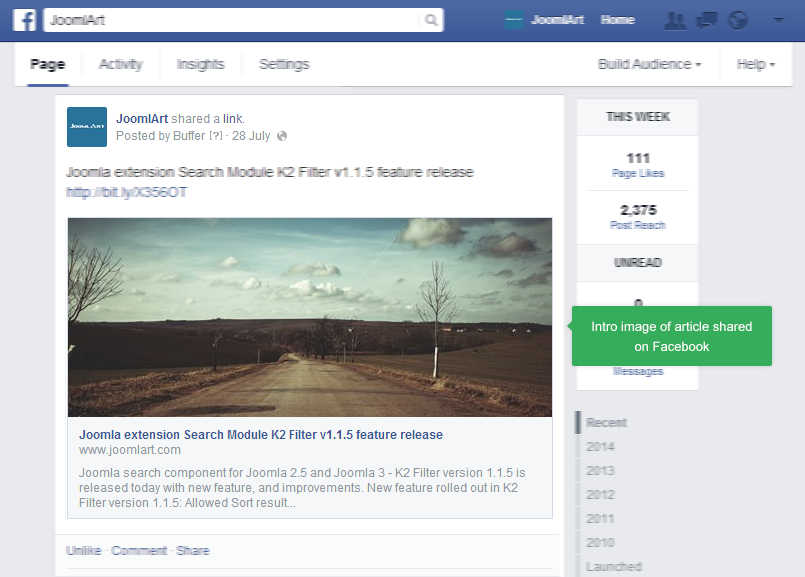
Task: Click the [?] help marker next to Buffer
Action: coord(216,136)
